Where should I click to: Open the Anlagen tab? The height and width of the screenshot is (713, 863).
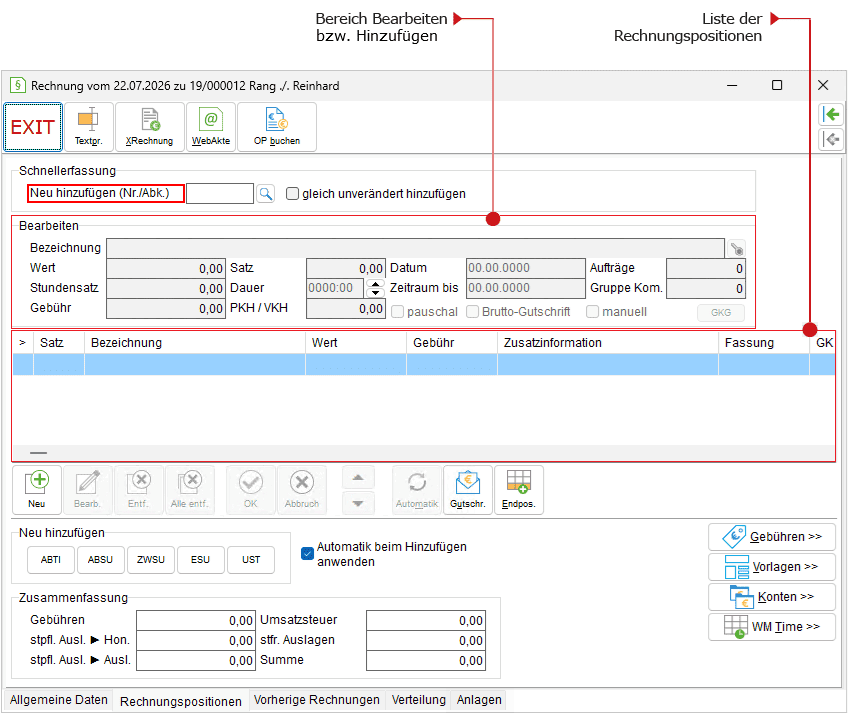[x=479, y=700]
